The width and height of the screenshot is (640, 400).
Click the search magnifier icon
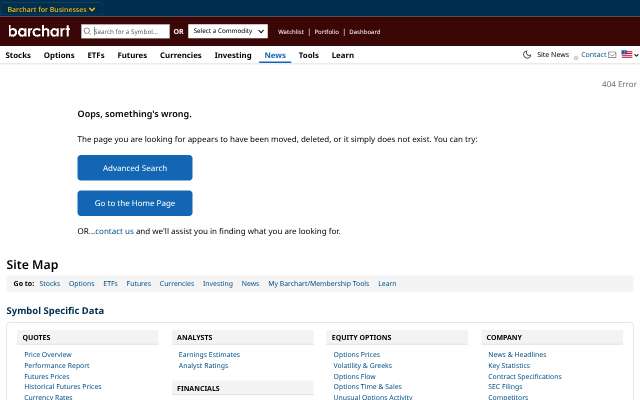(87, 31)
